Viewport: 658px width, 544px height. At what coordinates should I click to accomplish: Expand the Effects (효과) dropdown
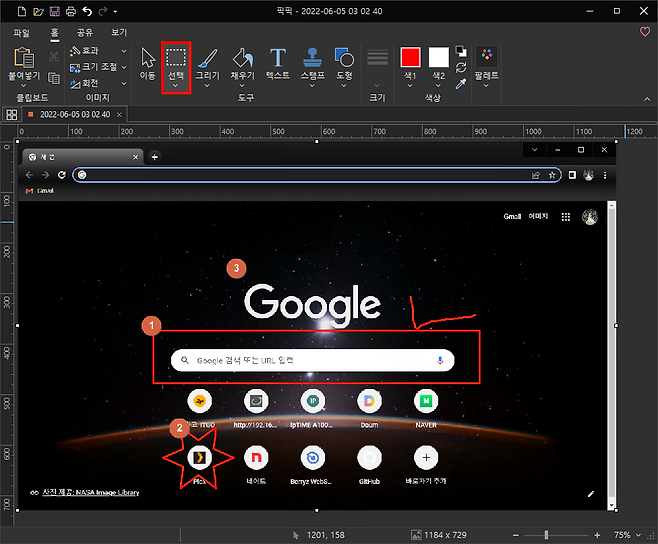124,50
